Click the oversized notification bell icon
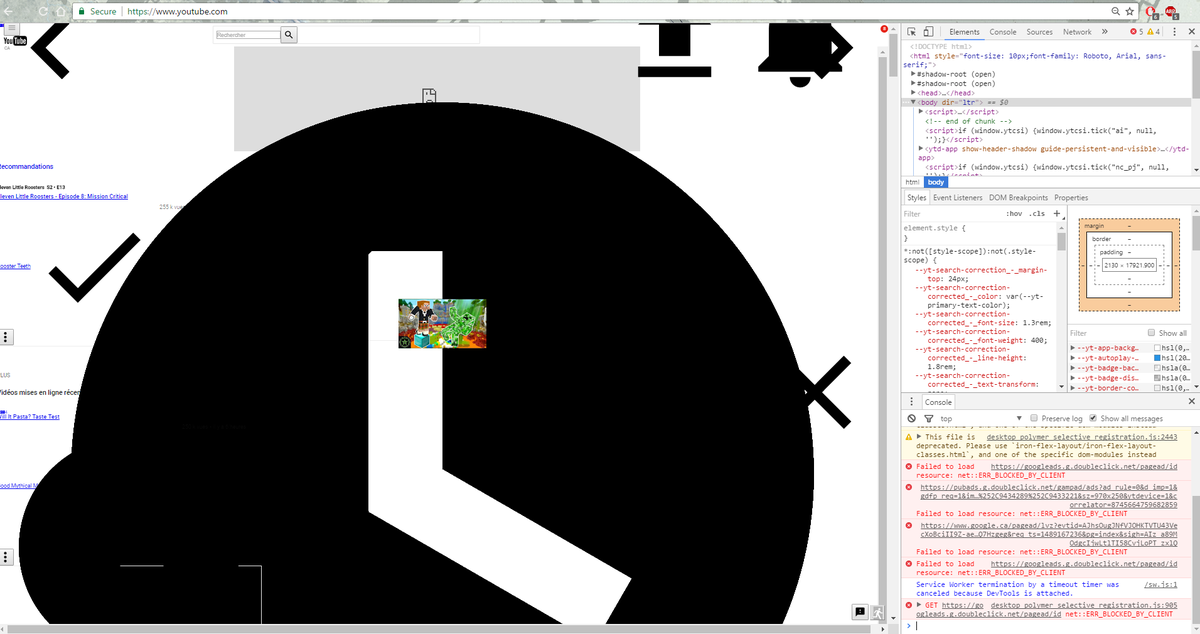The width and height of the screenshot is (1200, 634). [800, 50]
